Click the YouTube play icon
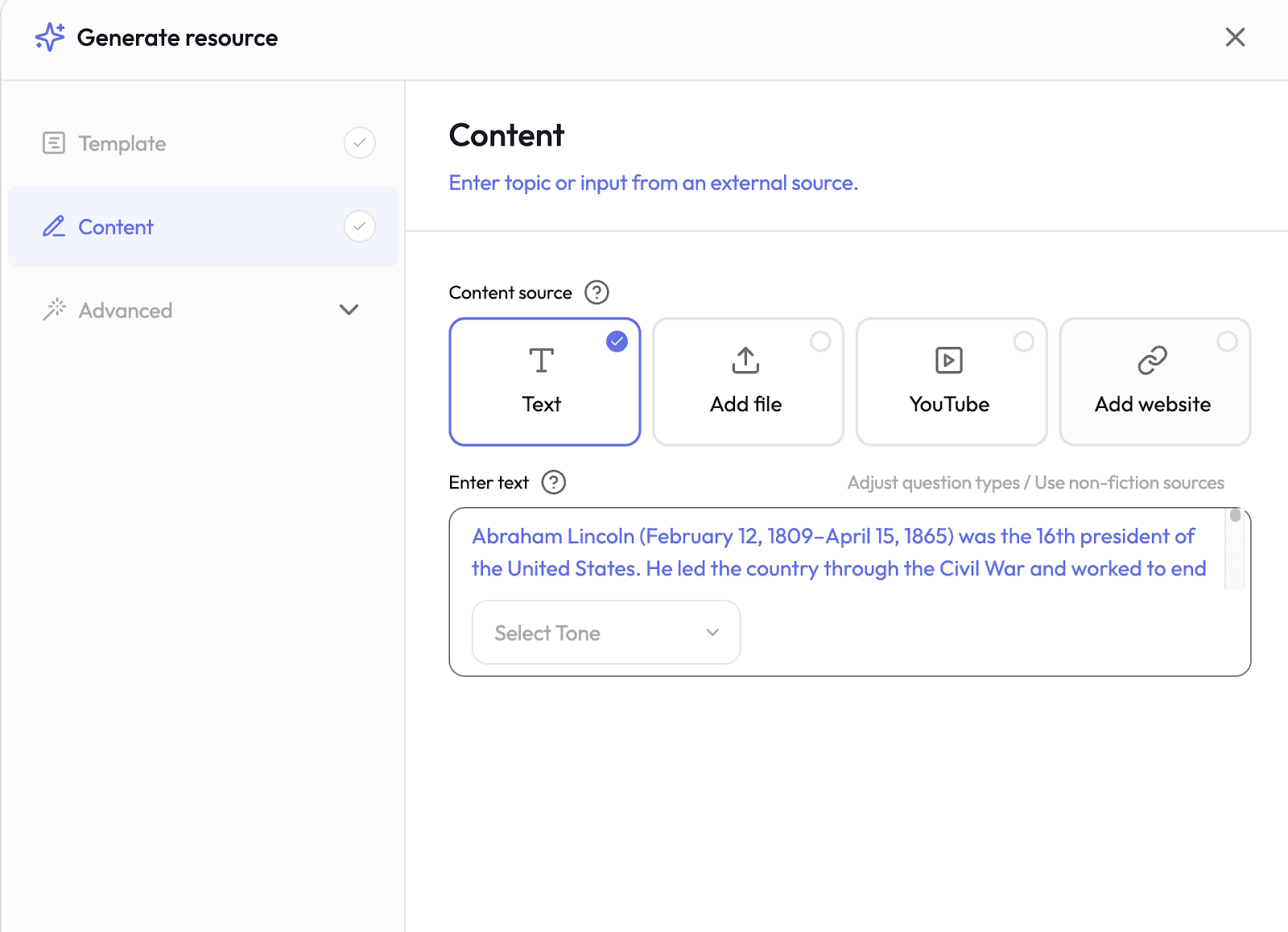This screenshot has width=1288, height=932. 949,361
